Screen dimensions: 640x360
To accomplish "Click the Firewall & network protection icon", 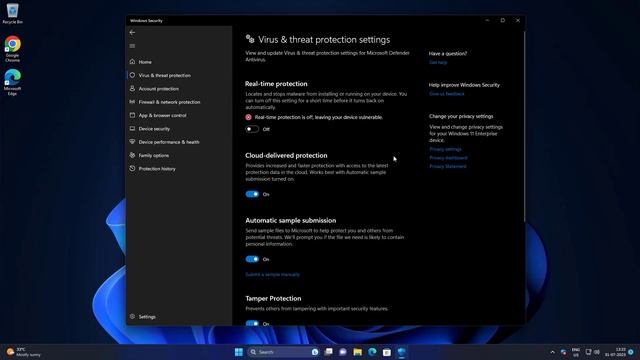I will click(x=132, y=102).
